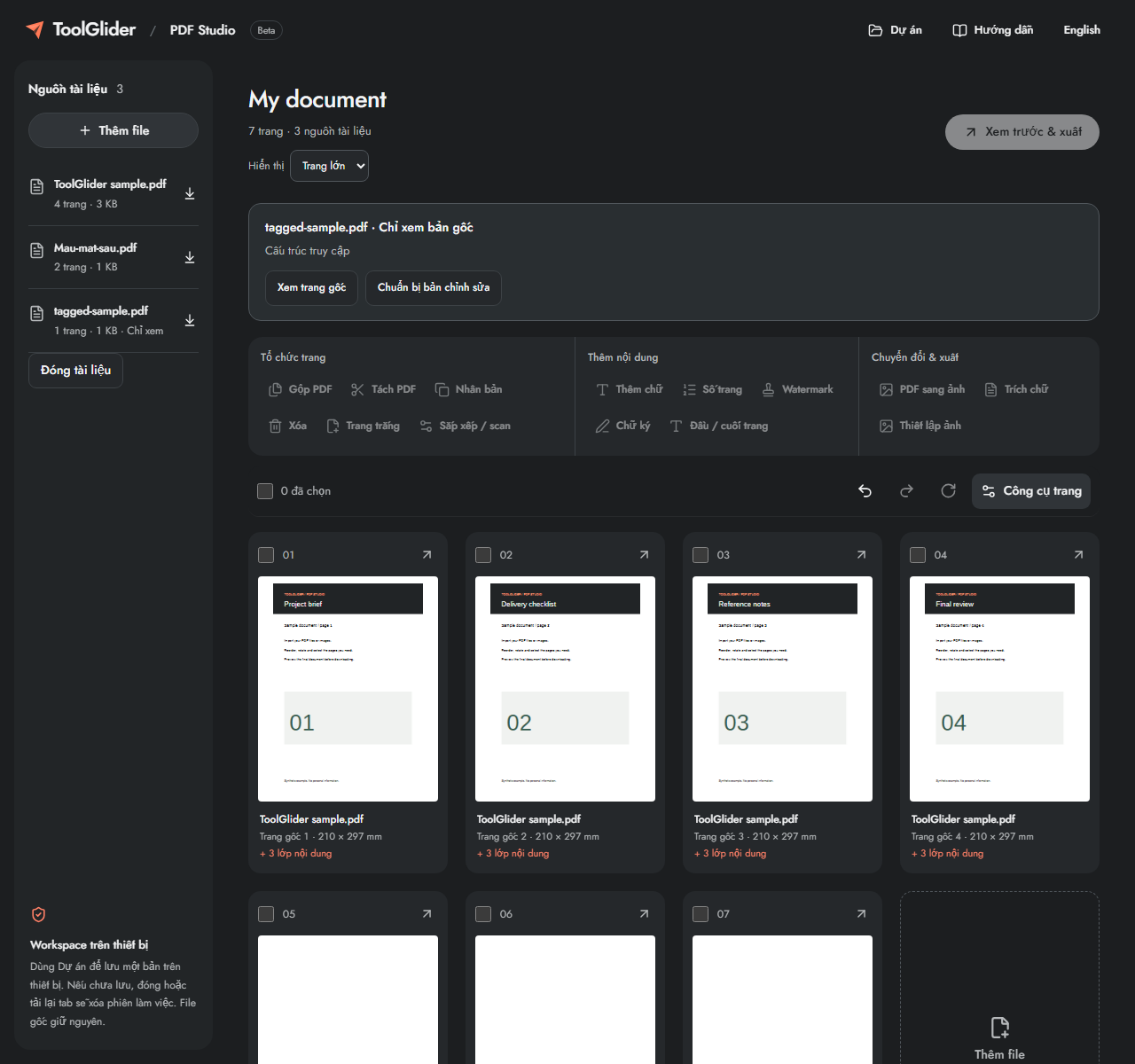Check the checkbox for page 04
The height and width of the screenshot is (1064, 1135).
point(918,555)
